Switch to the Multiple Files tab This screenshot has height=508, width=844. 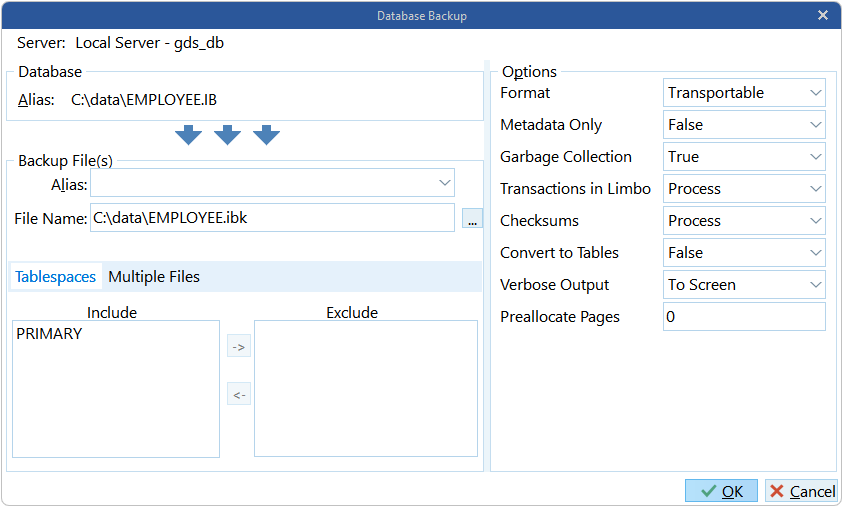click(154, 277)
